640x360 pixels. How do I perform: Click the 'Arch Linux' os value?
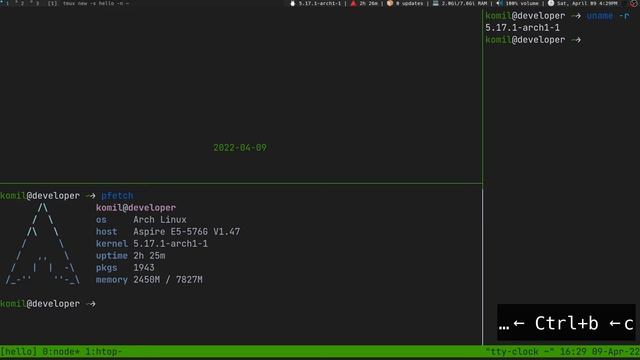tap(160, 220)
